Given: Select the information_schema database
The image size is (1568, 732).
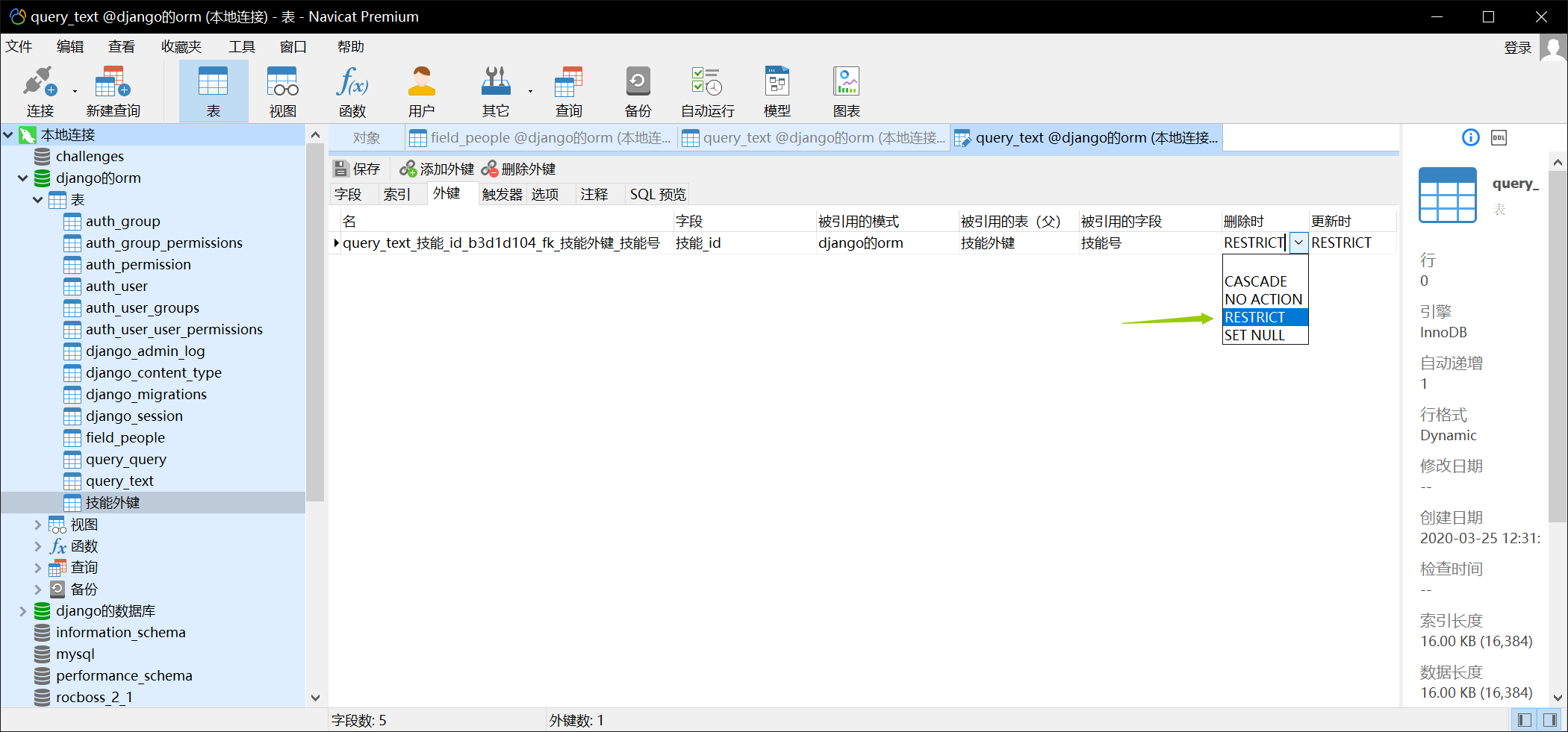Looking at the screenshot, I should pyautogui.click(x=120, y=633).
